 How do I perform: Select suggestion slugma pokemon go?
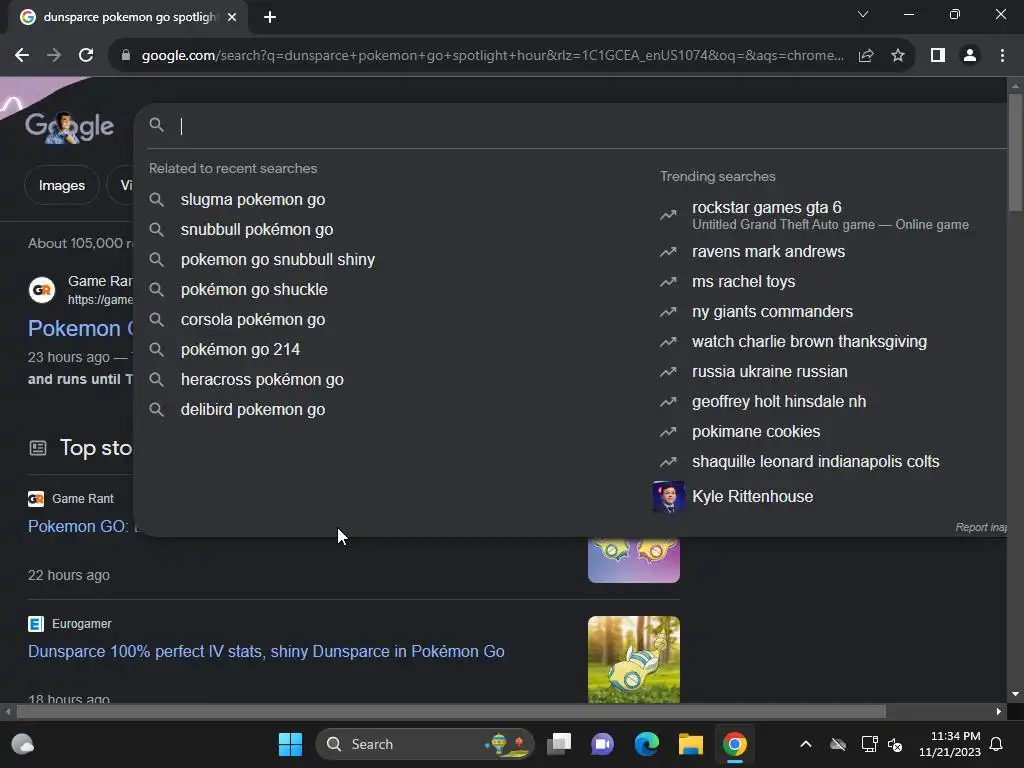253,199
